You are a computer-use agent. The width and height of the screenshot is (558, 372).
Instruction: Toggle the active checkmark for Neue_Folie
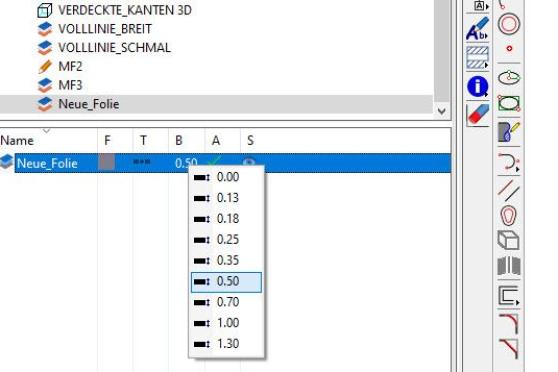point(215,161)
